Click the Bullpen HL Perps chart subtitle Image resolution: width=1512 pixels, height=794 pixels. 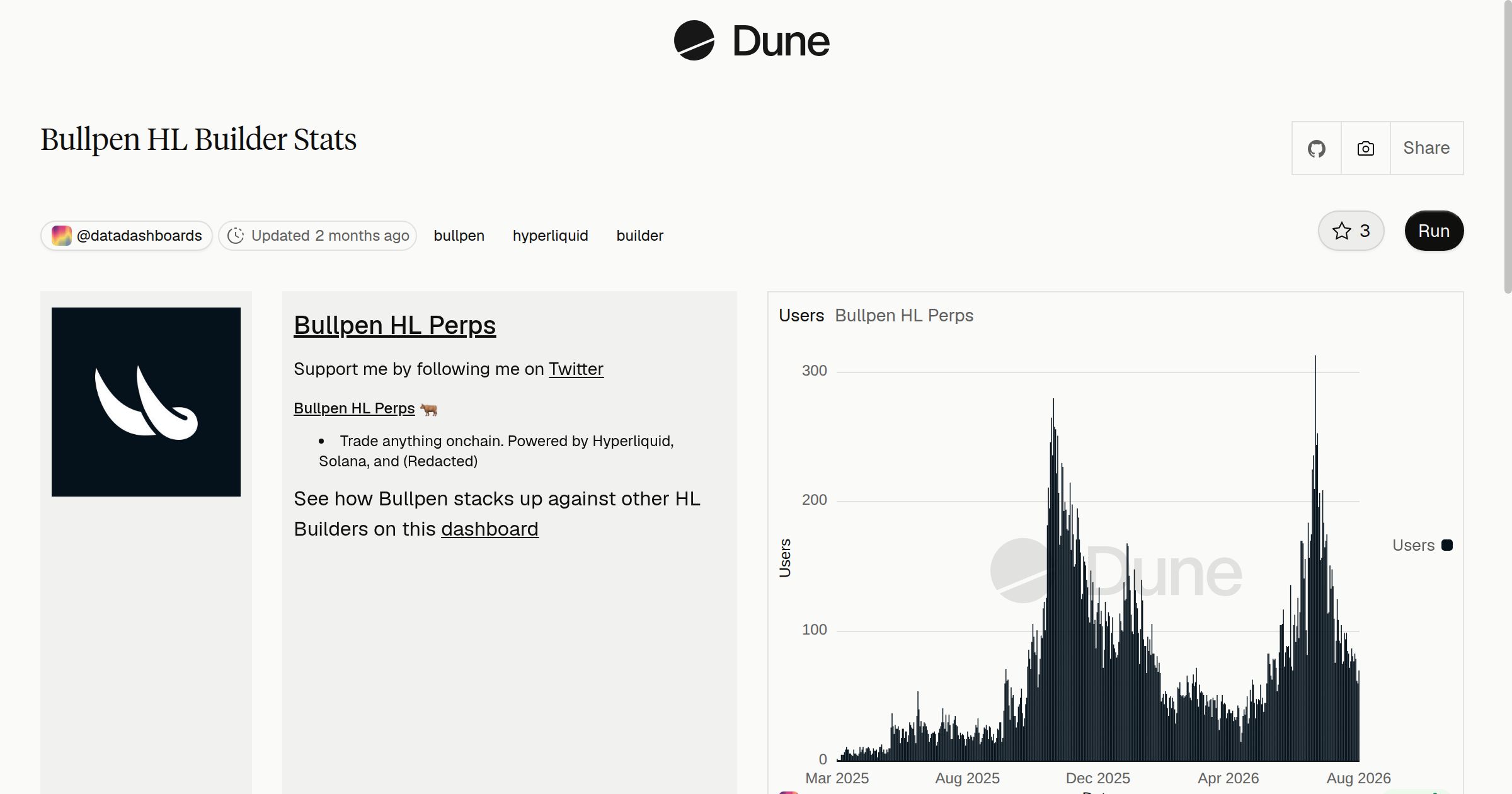pyautogui.click(x=904, y=316)
